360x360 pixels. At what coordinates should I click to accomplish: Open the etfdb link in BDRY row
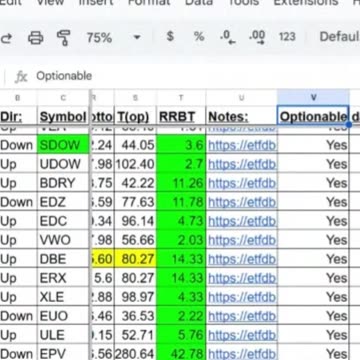click(242, 183)
